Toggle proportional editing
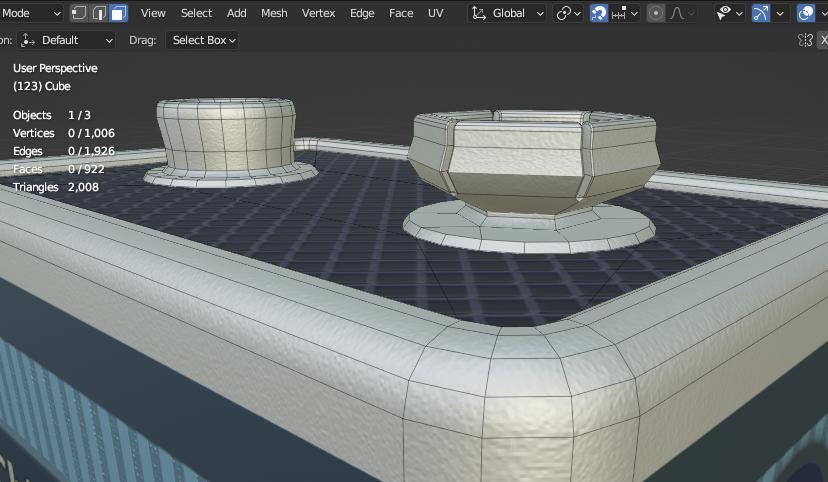The height and width of the screenshot is (482, 828). [x=656, y=13]
